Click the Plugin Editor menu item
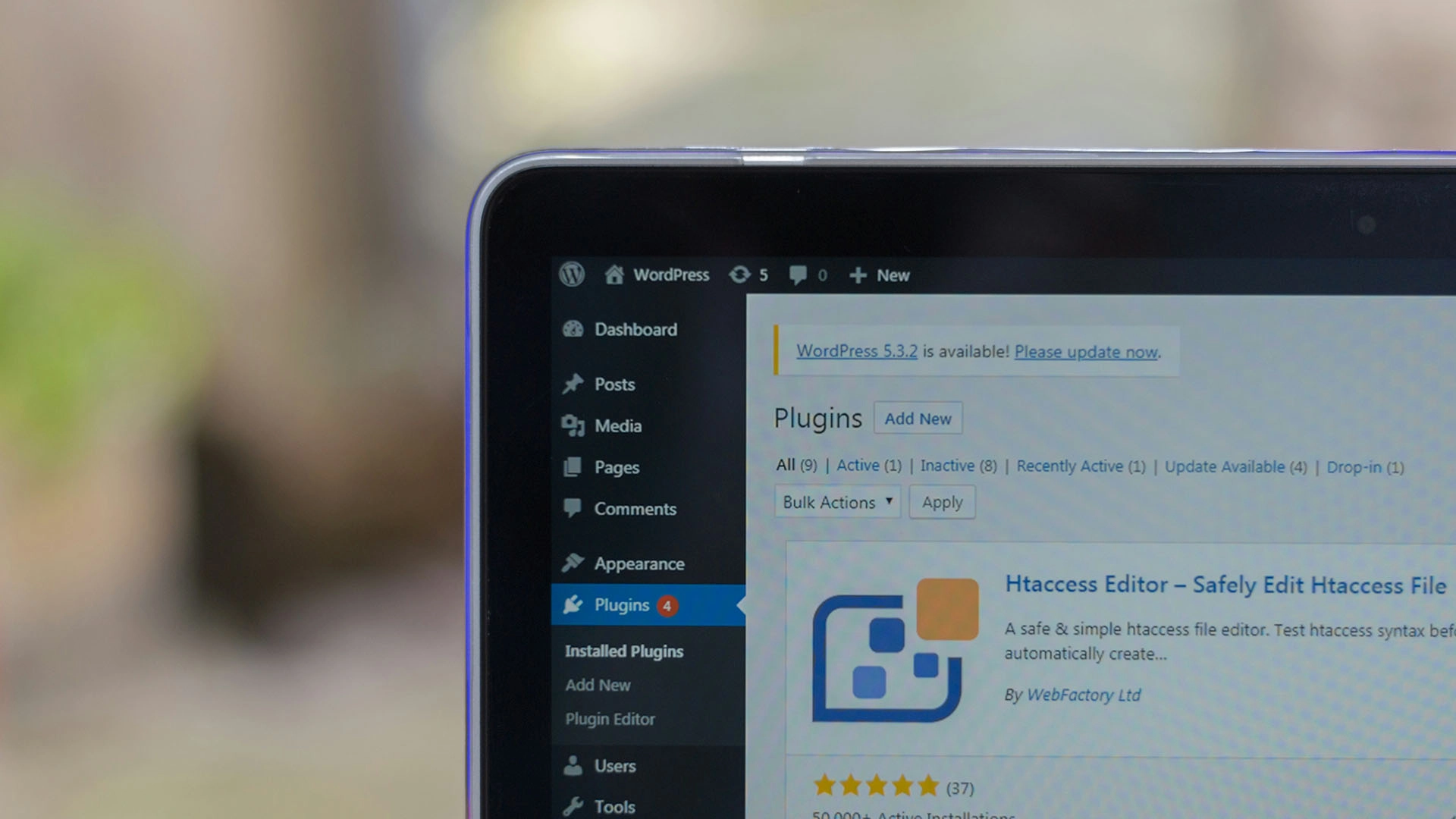Image resolution: width=1456 pixels, height=819 pixels. tap(608, 719)
